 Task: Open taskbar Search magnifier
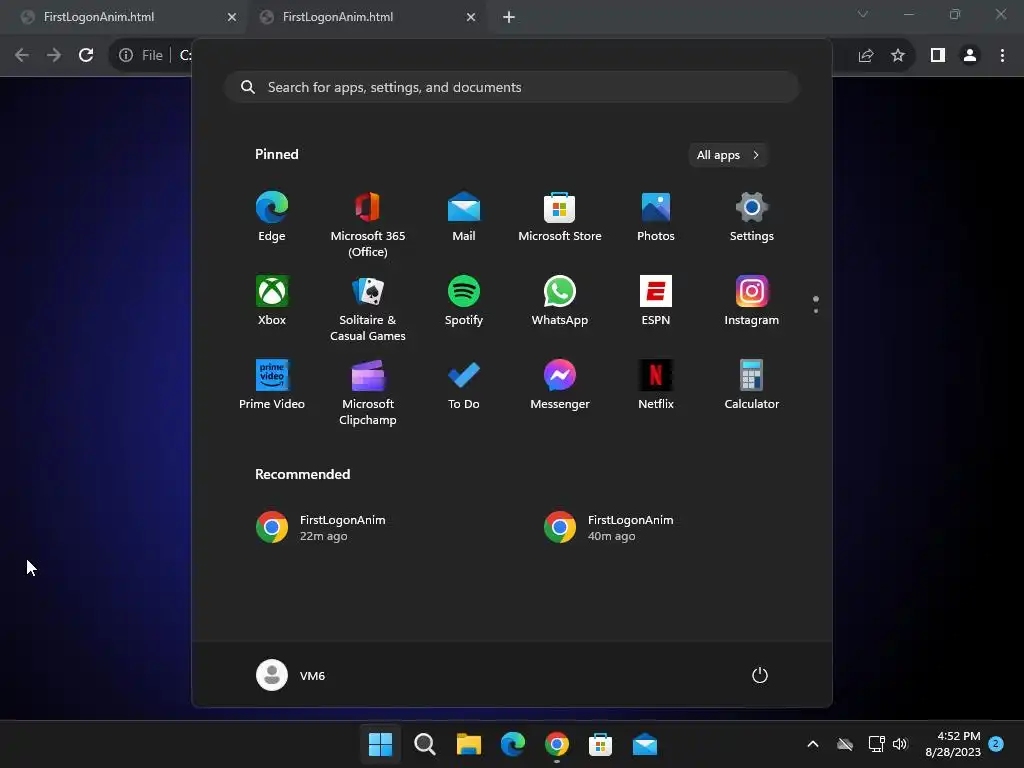pos(424,744)
